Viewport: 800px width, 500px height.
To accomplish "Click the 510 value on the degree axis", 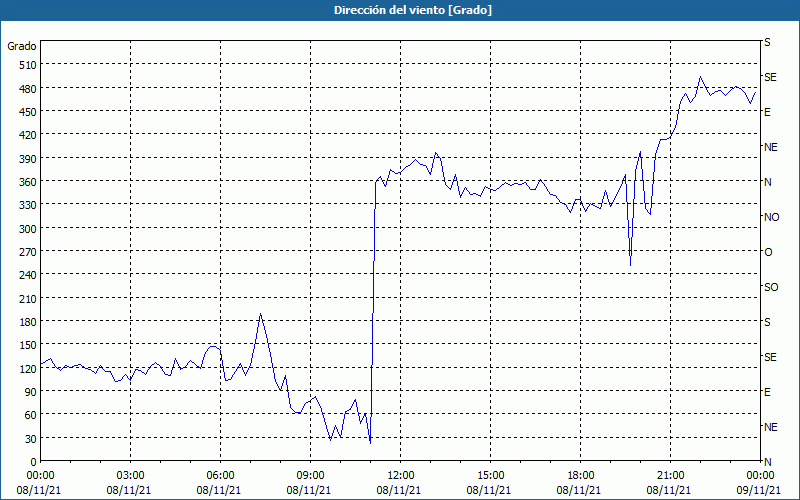I will pos(28,65).
